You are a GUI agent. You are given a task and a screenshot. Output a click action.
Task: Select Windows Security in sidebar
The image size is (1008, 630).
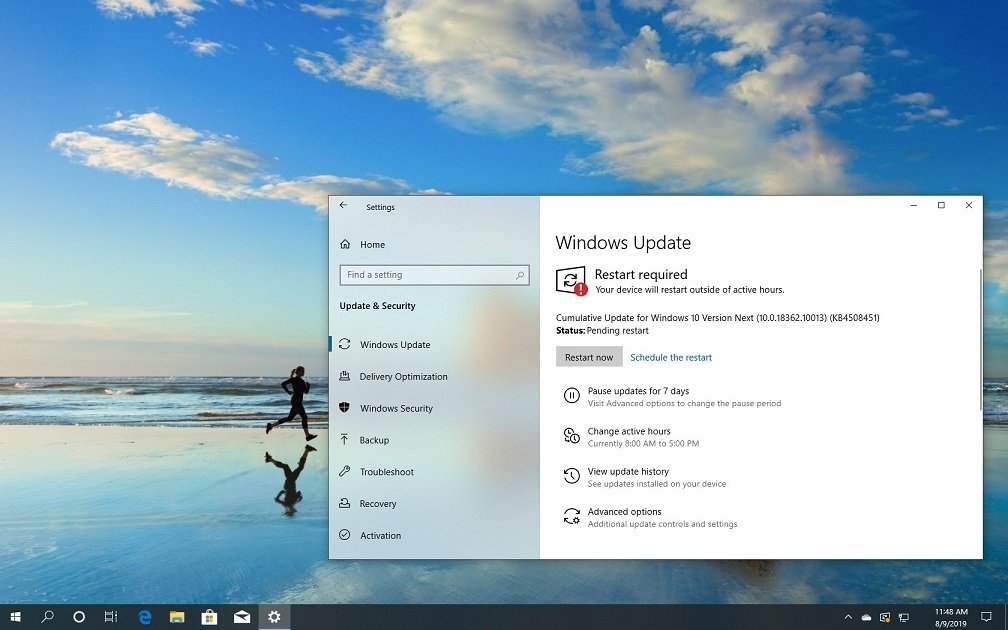point(396,408)
